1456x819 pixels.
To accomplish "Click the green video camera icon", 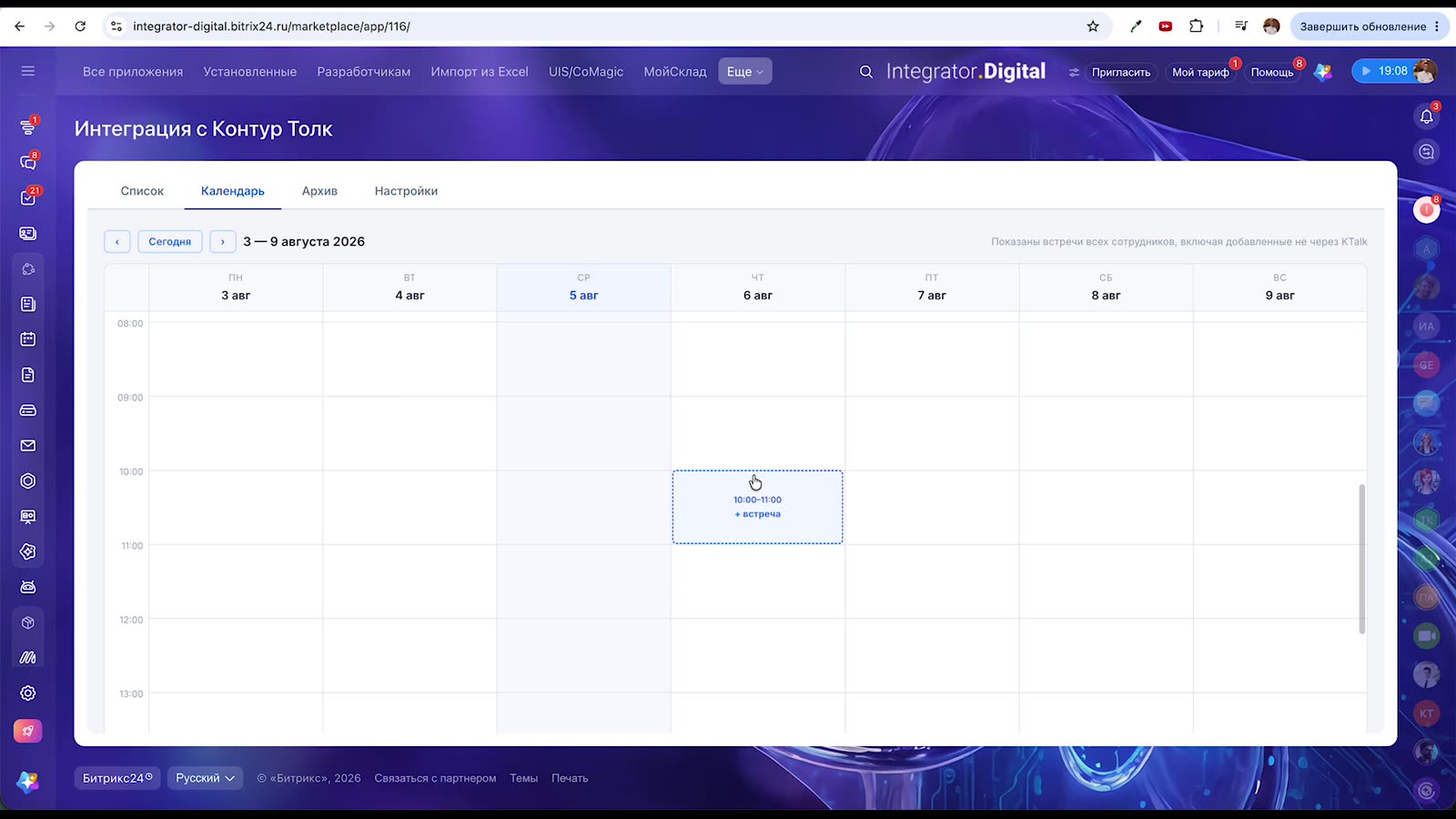I will click(x=1427, y=636).
